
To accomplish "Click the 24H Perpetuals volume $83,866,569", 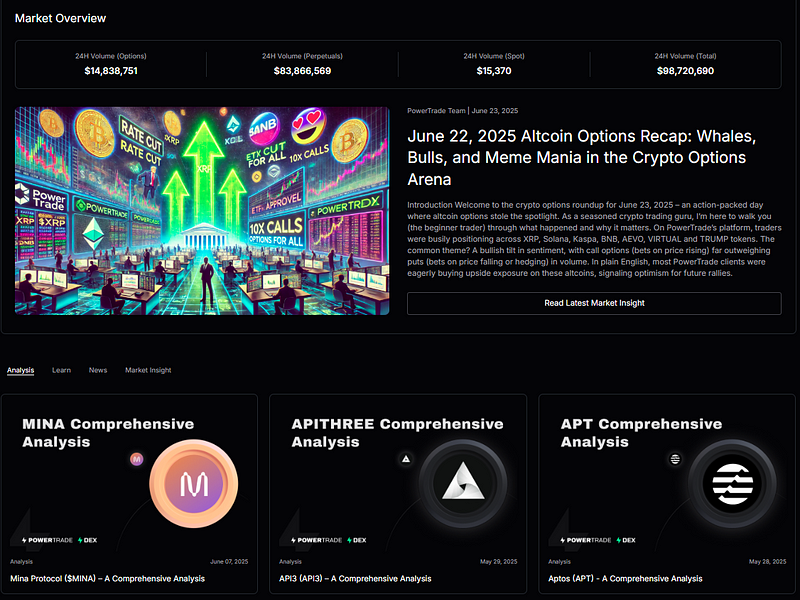I will (x=302, y=71).
